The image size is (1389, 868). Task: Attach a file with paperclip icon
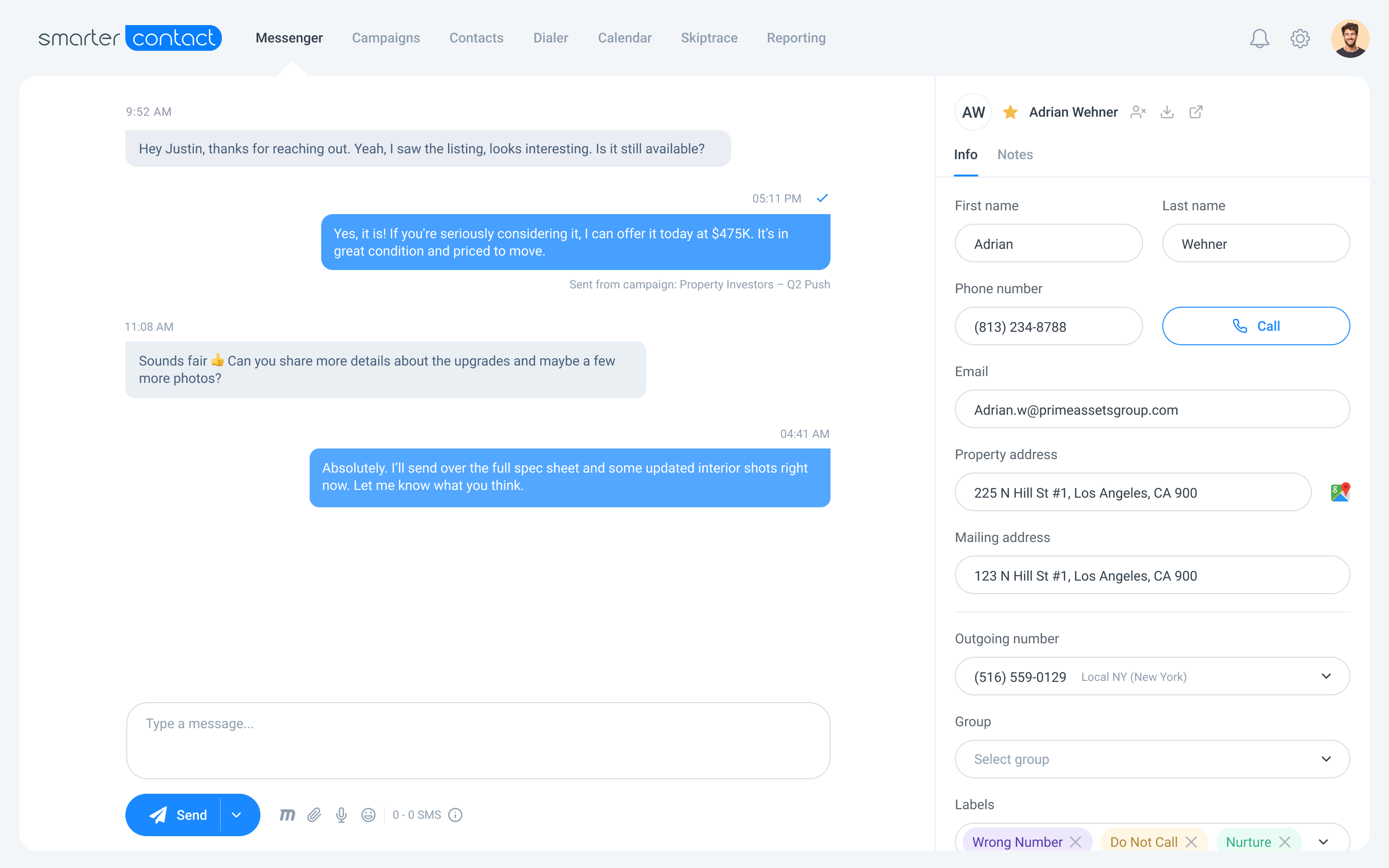(x=314, y=814)
